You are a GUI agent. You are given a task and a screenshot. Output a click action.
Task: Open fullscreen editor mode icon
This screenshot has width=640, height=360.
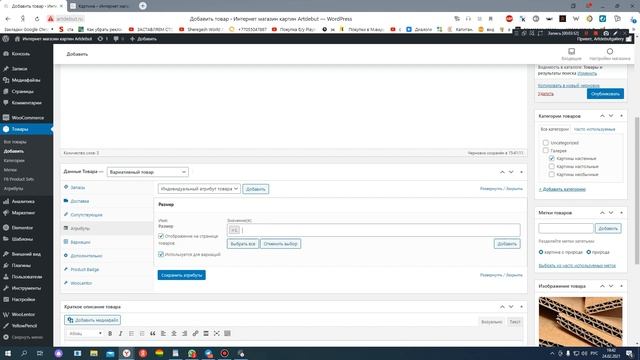click(x=217, y=333)
